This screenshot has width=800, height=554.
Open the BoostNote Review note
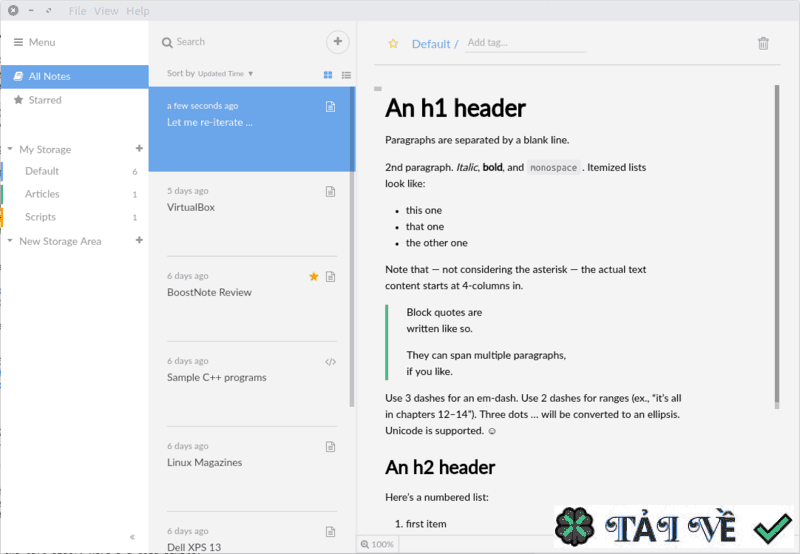pyautogui.click(x=249, y=299)
